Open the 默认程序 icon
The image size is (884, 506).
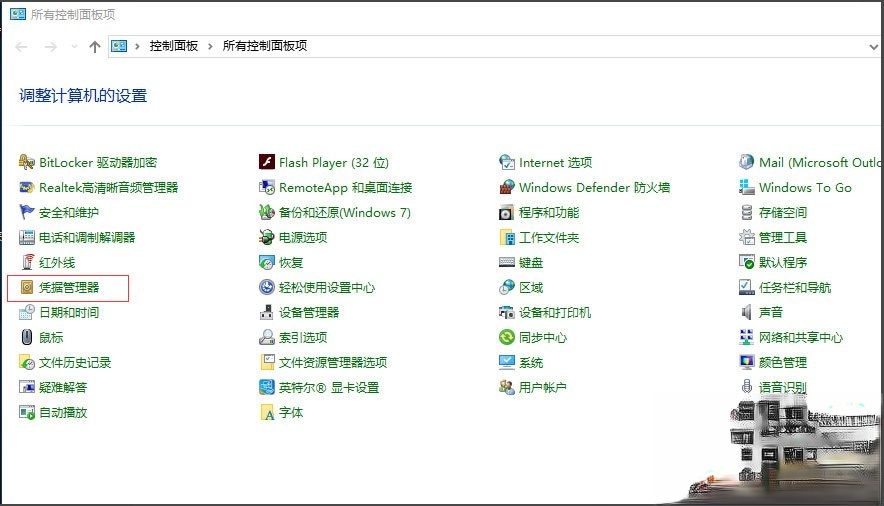click(746, 262)
